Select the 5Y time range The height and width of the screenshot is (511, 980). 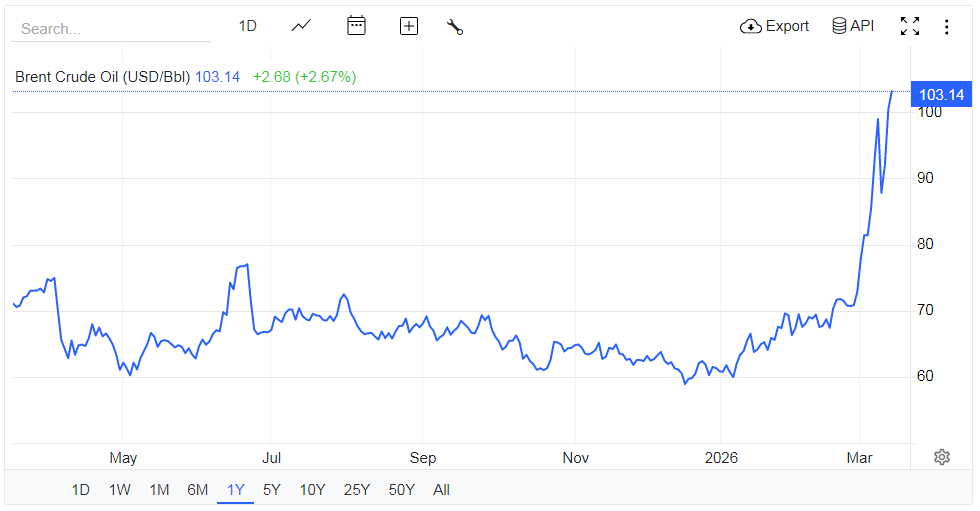[271, 489]
